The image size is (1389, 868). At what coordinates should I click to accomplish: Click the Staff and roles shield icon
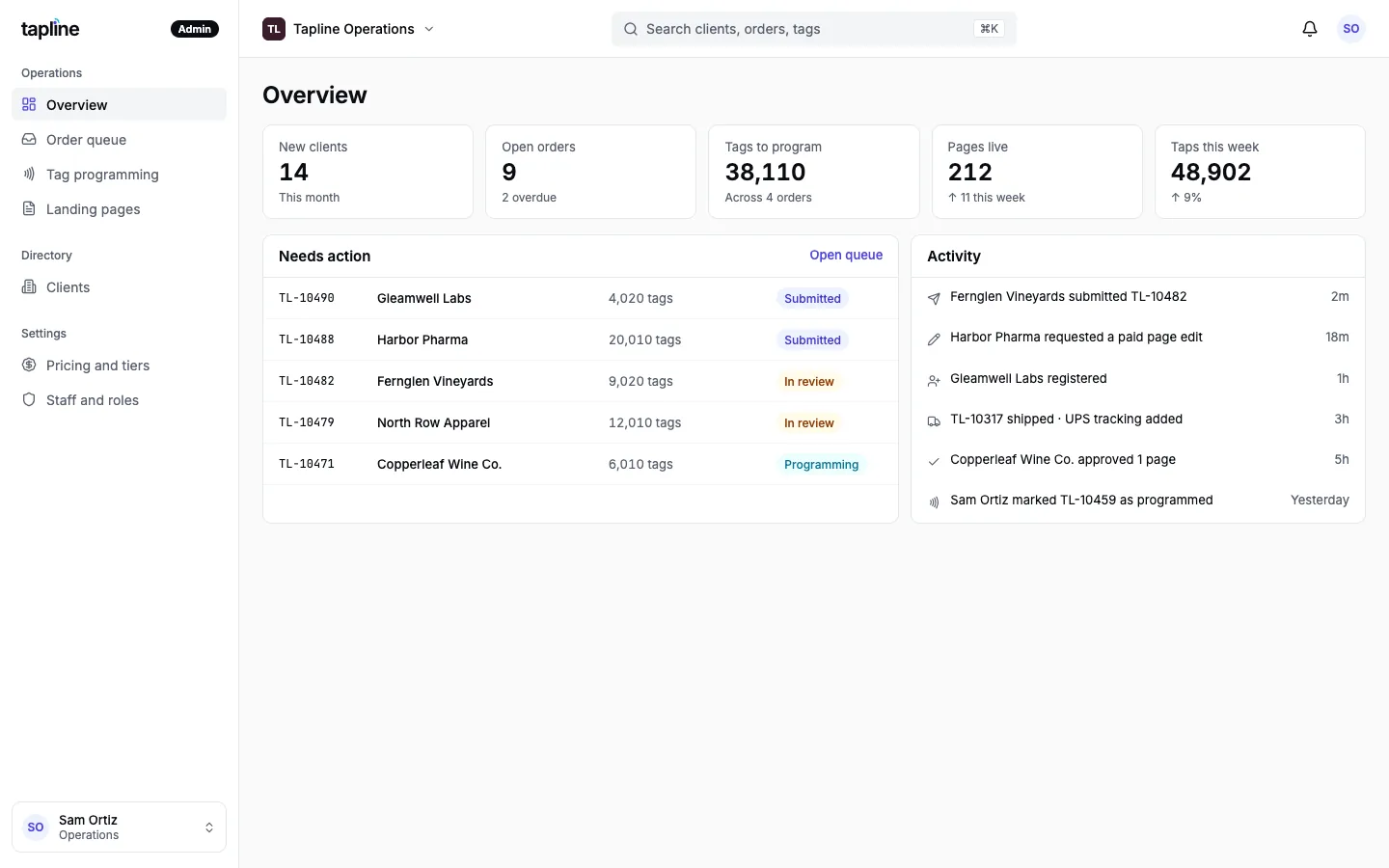click(29, 399)
